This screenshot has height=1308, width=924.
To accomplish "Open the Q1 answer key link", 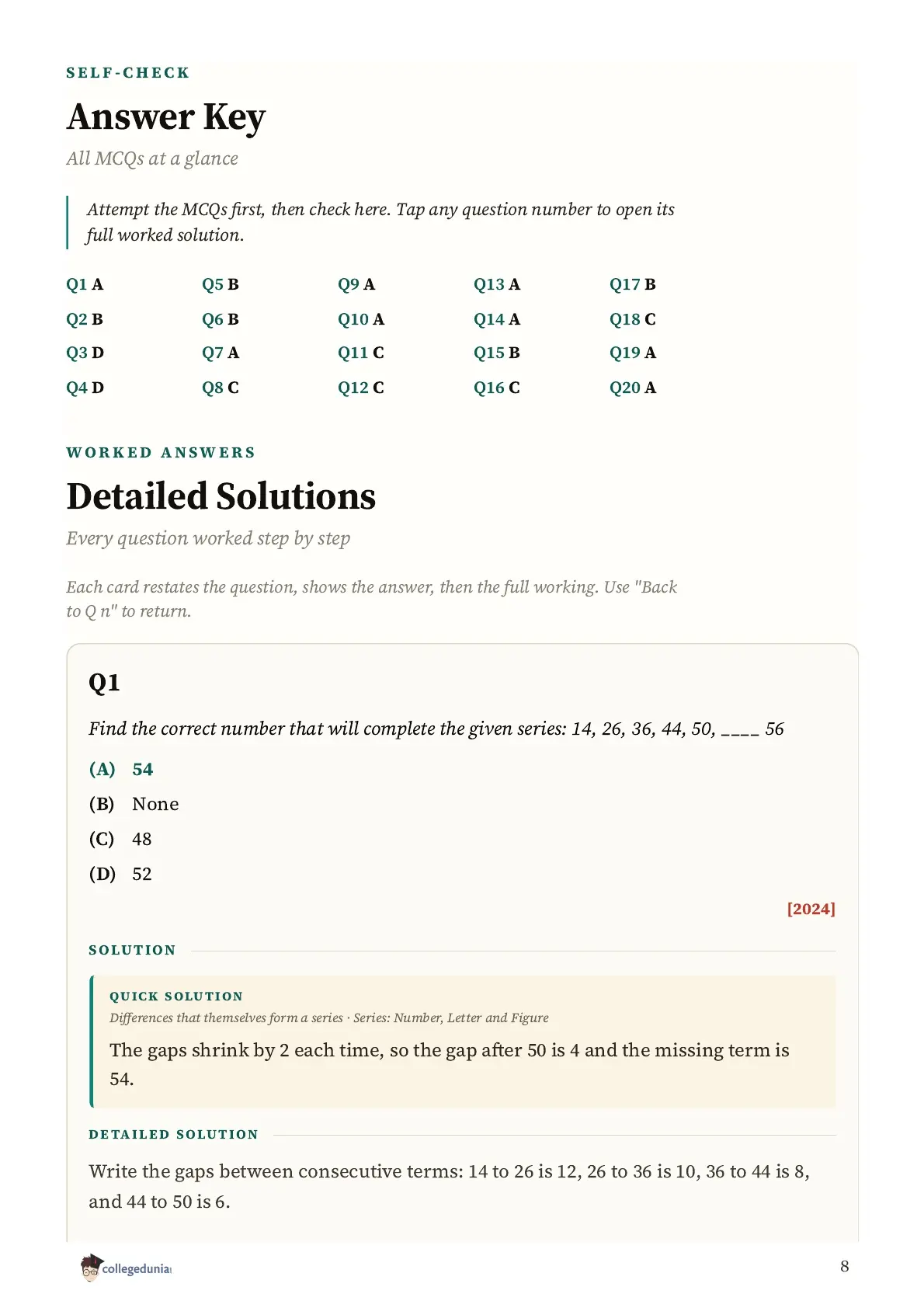I will pyautogui.click(x=85, y=284).
